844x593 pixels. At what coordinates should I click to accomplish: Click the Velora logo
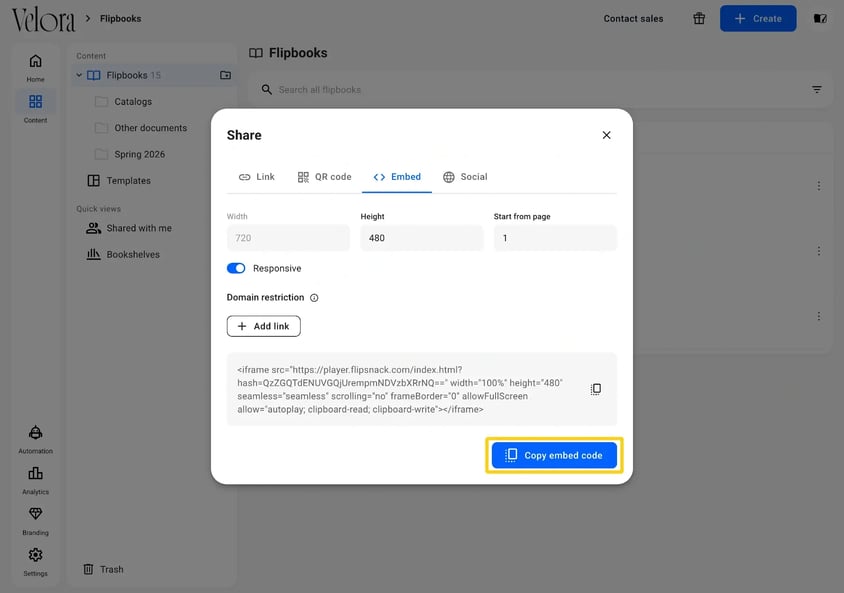point(44,19)
